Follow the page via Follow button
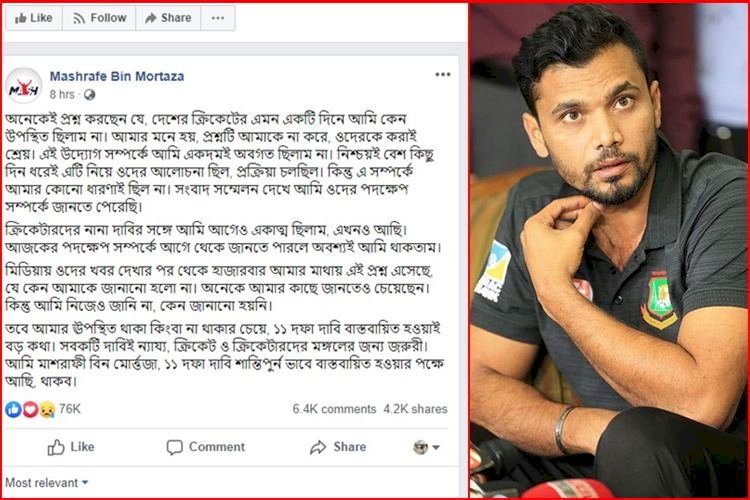The image size is (750, 500). pyautogui.click(x=99, y=18)
